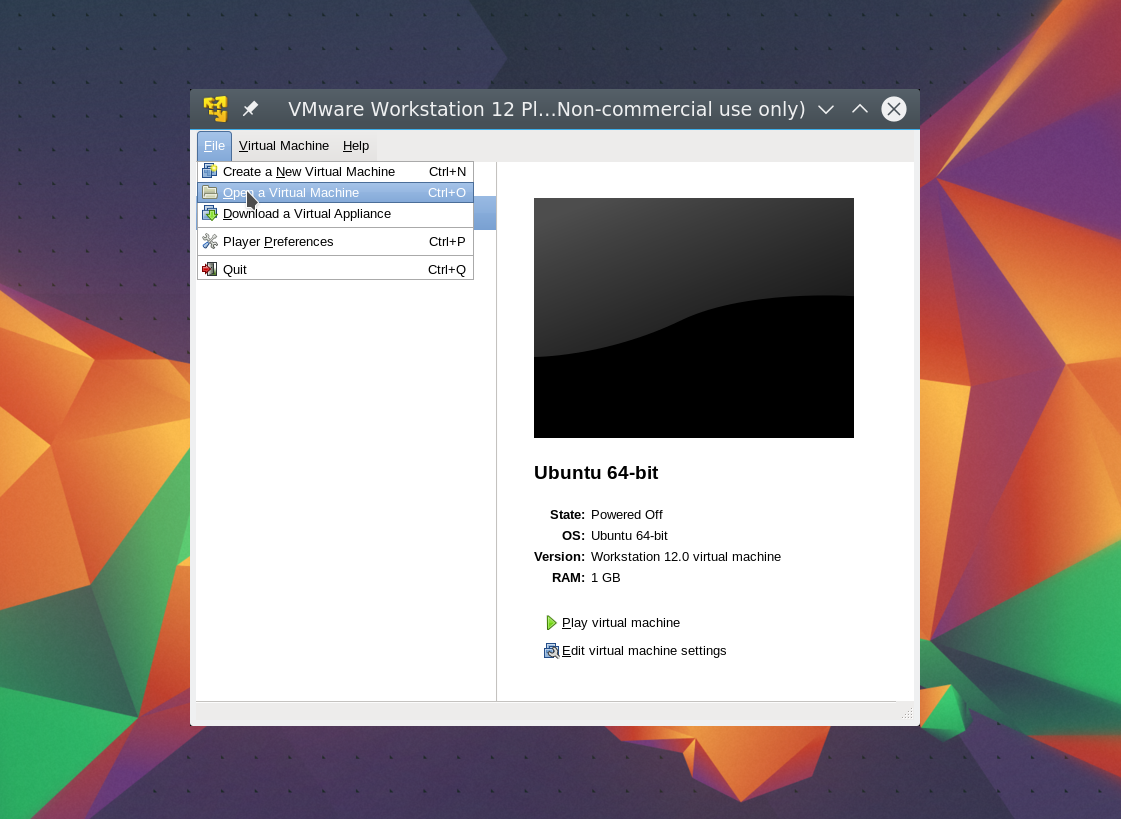Toggle the pin icon in the title bar
The image size is (1121, 819).
250,109
